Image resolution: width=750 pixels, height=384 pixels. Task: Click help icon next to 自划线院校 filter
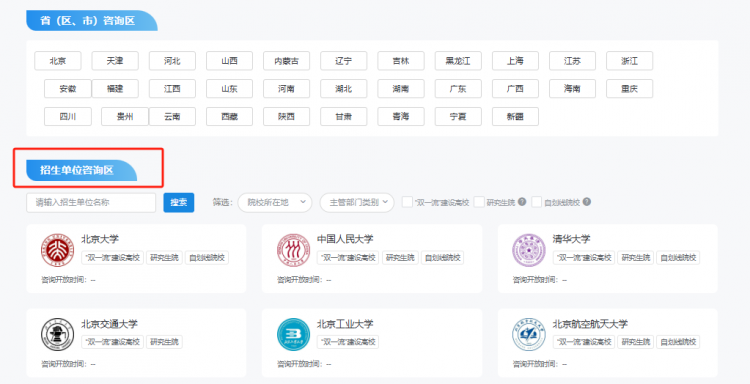(587, 202)
